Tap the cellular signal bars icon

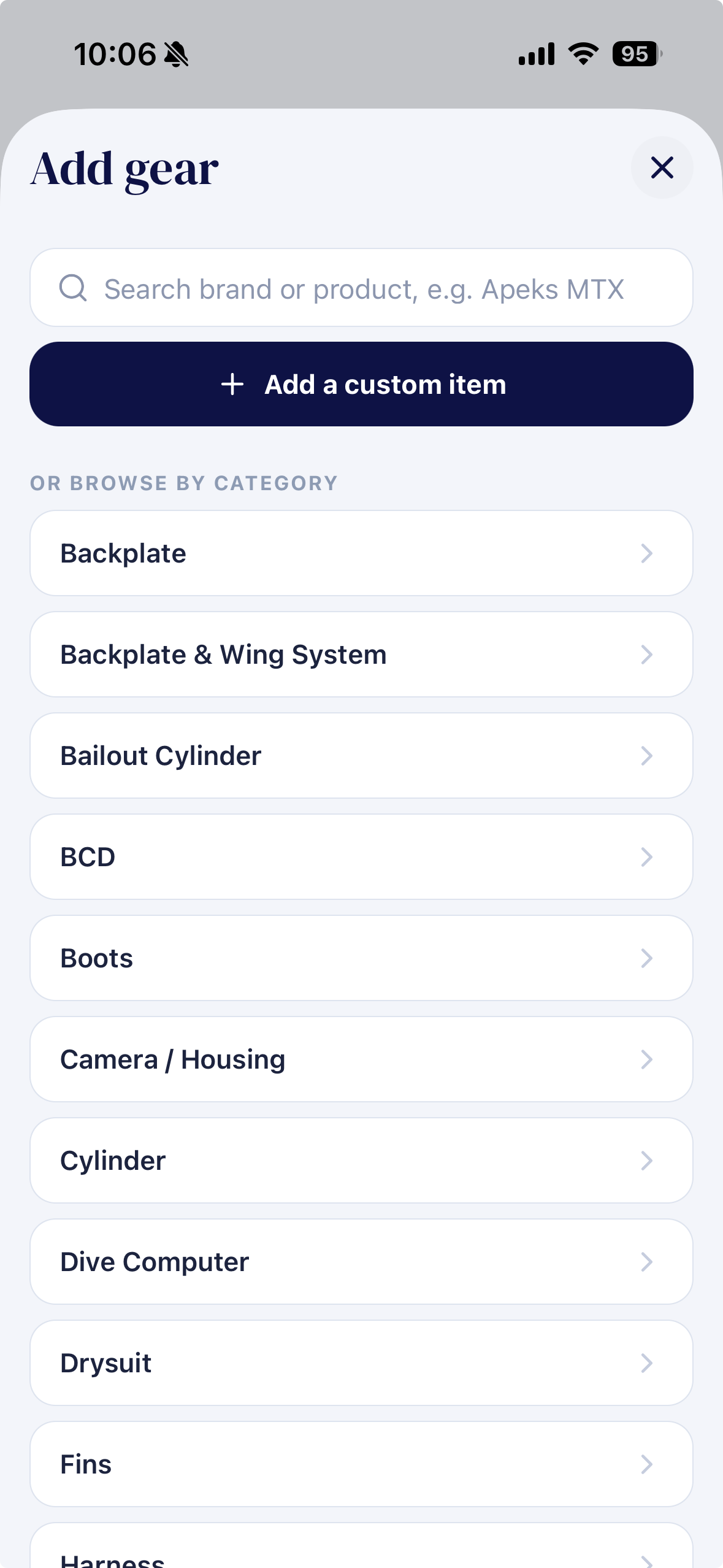point(537,54)
